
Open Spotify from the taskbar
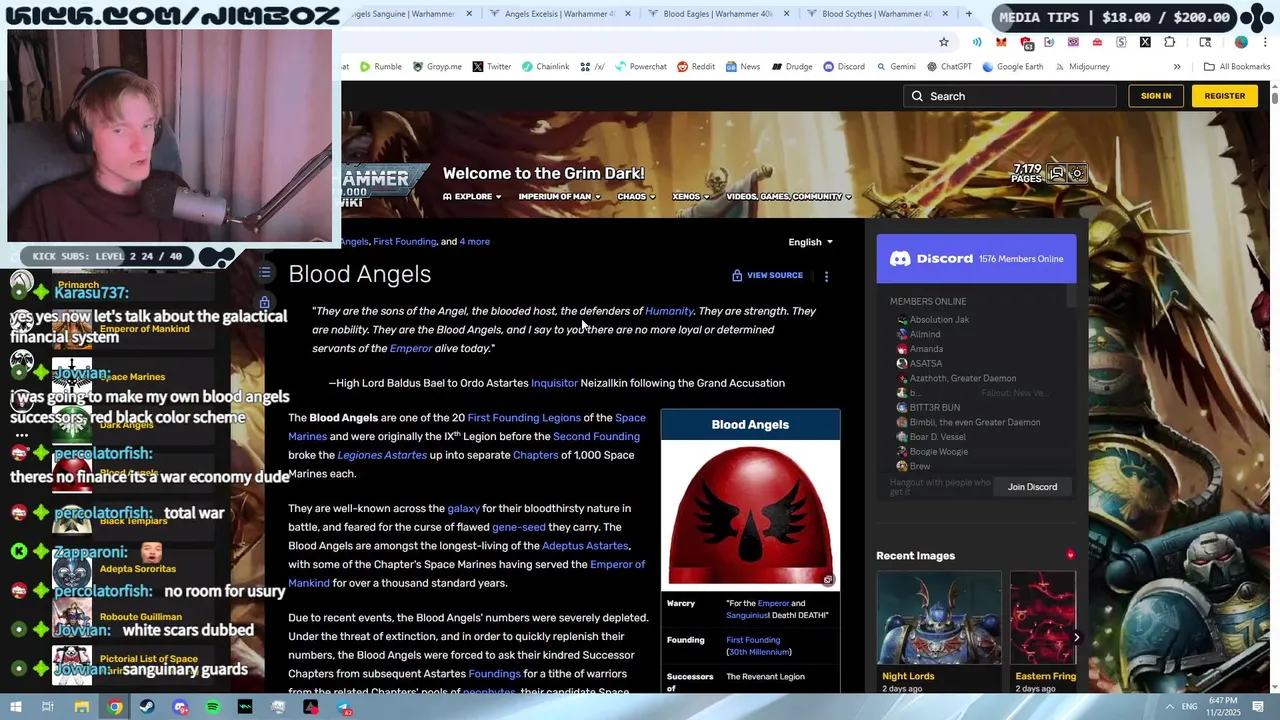point(213,707)
